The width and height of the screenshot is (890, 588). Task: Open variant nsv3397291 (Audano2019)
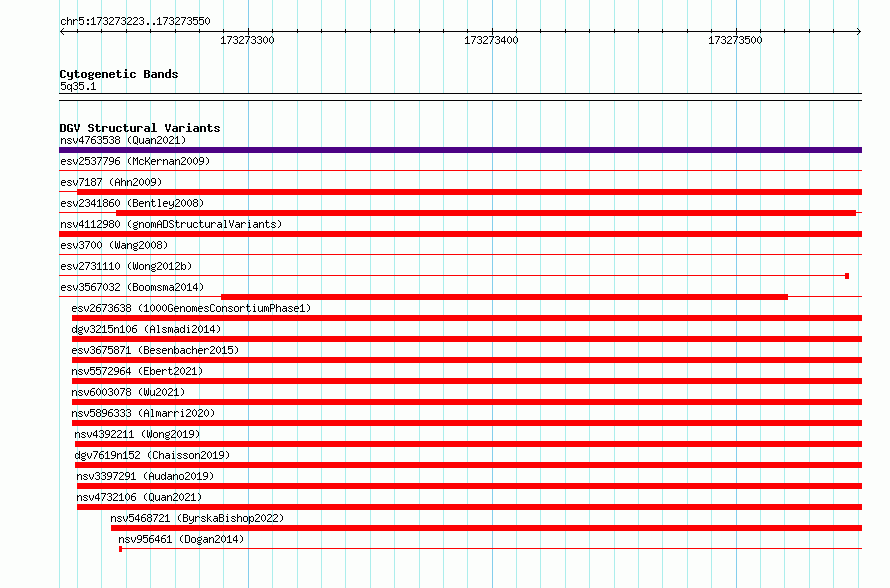(145, 476)
